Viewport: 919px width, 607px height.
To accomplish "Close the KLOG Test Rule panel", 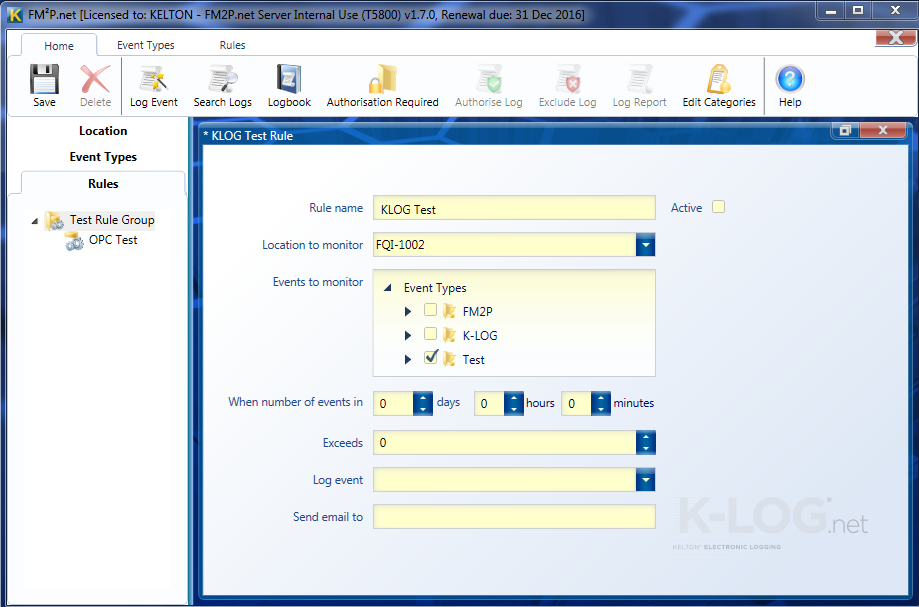I will tap(883, 130).
